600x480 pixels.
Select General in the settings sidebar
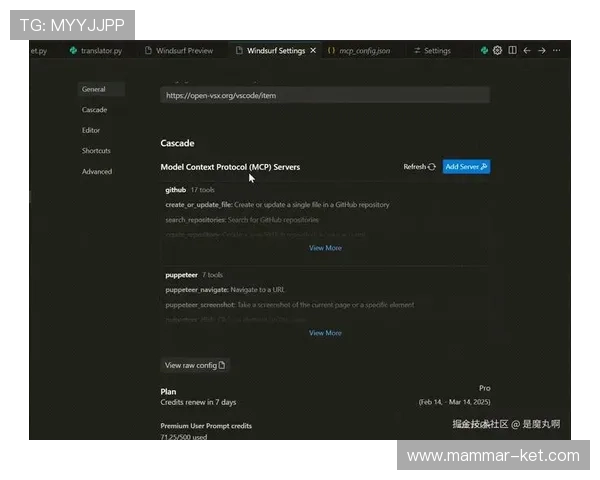pyautogui.click(x=94, y=89)
